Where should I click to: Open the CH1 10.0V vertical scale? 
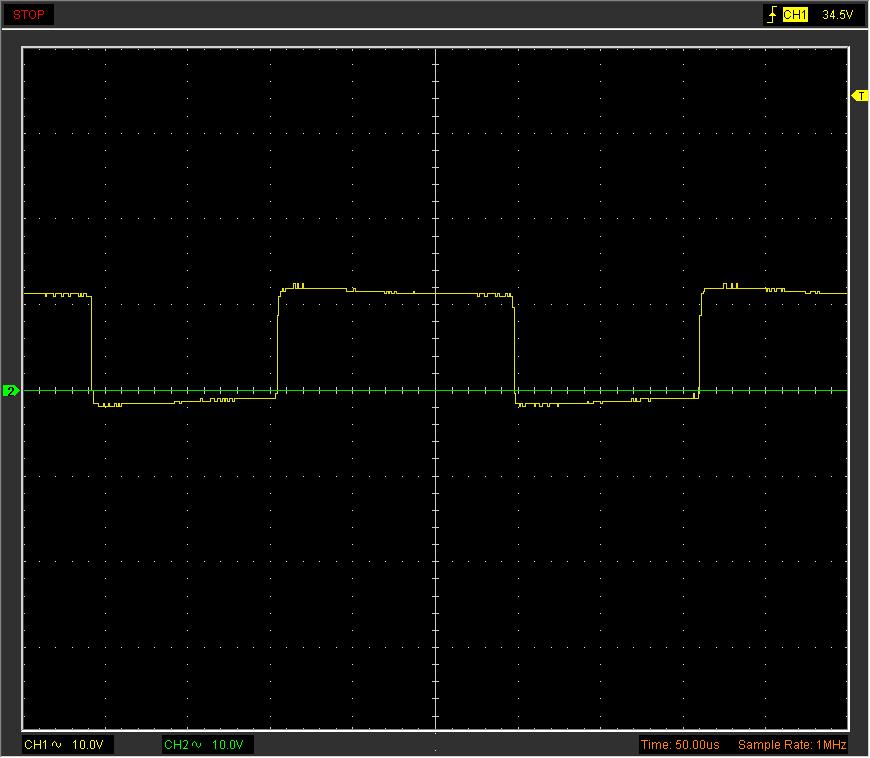[88, 745]
